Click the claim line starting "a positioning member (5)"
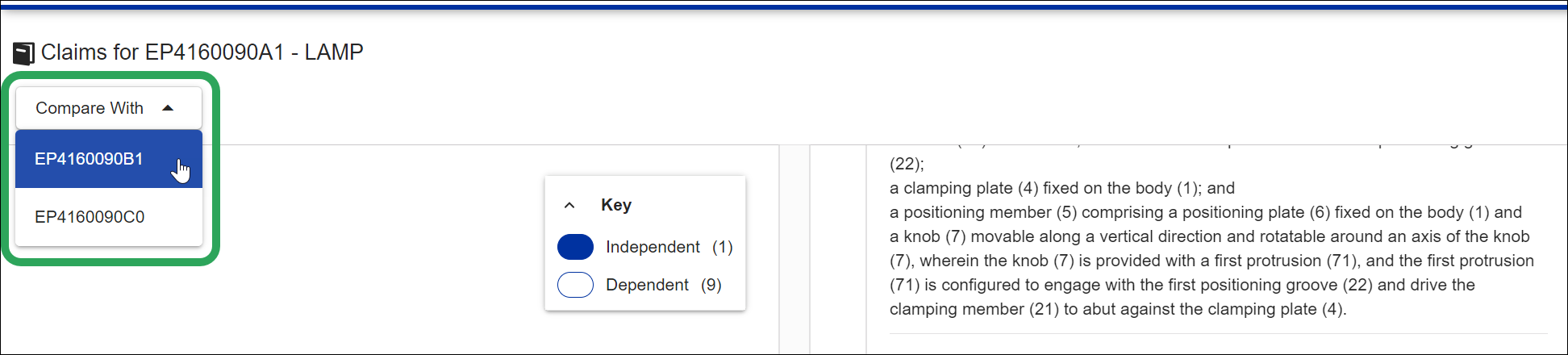The width and height of the screenshot is (1568, 355). (1205, 212)
